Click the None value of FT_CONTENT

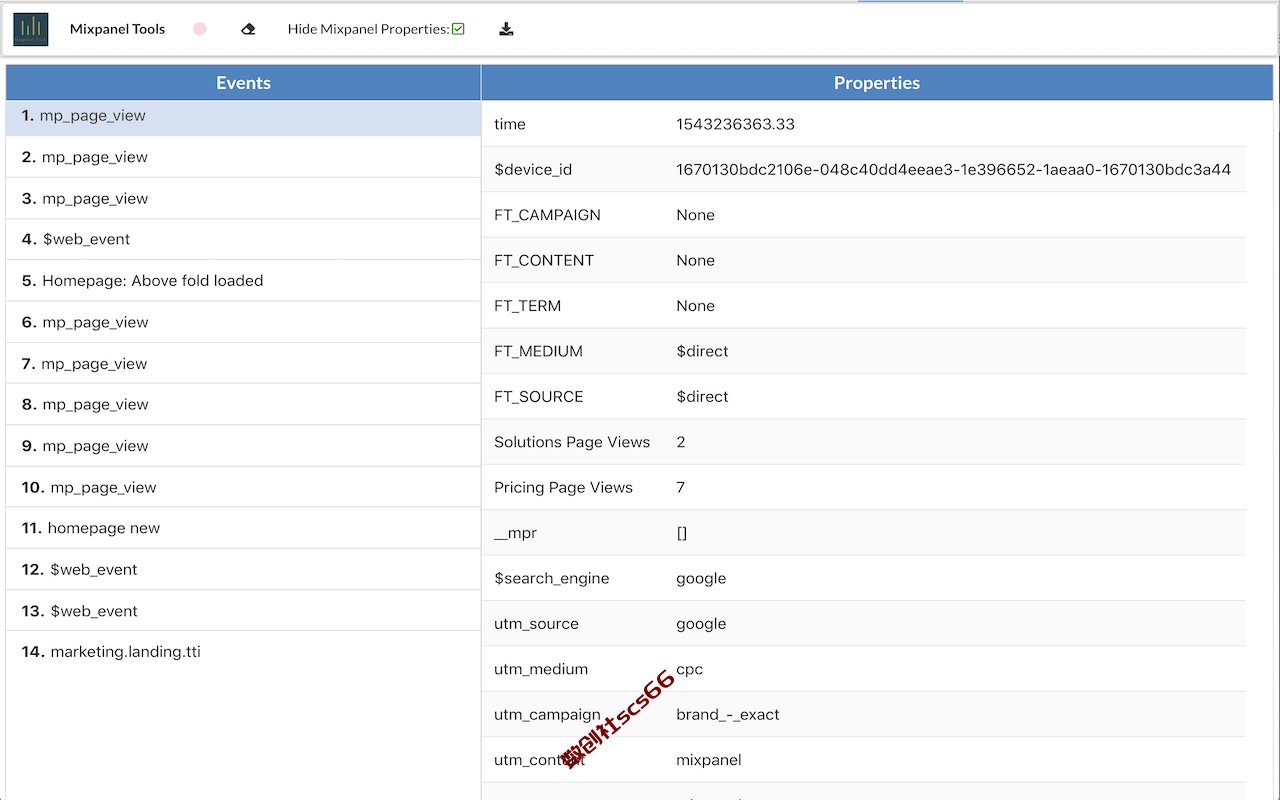pos(695,260)
